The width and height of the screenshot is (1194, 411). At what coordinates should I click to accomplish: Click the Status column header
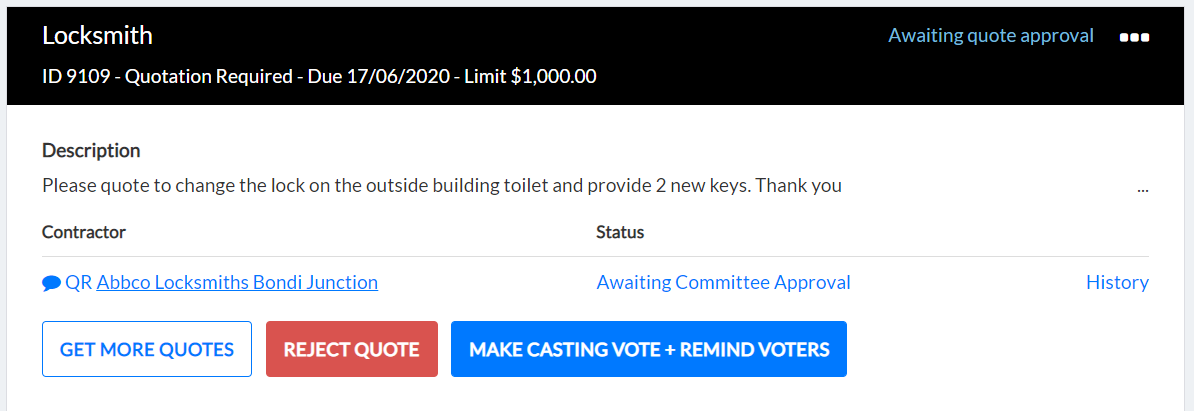[620, 232]
